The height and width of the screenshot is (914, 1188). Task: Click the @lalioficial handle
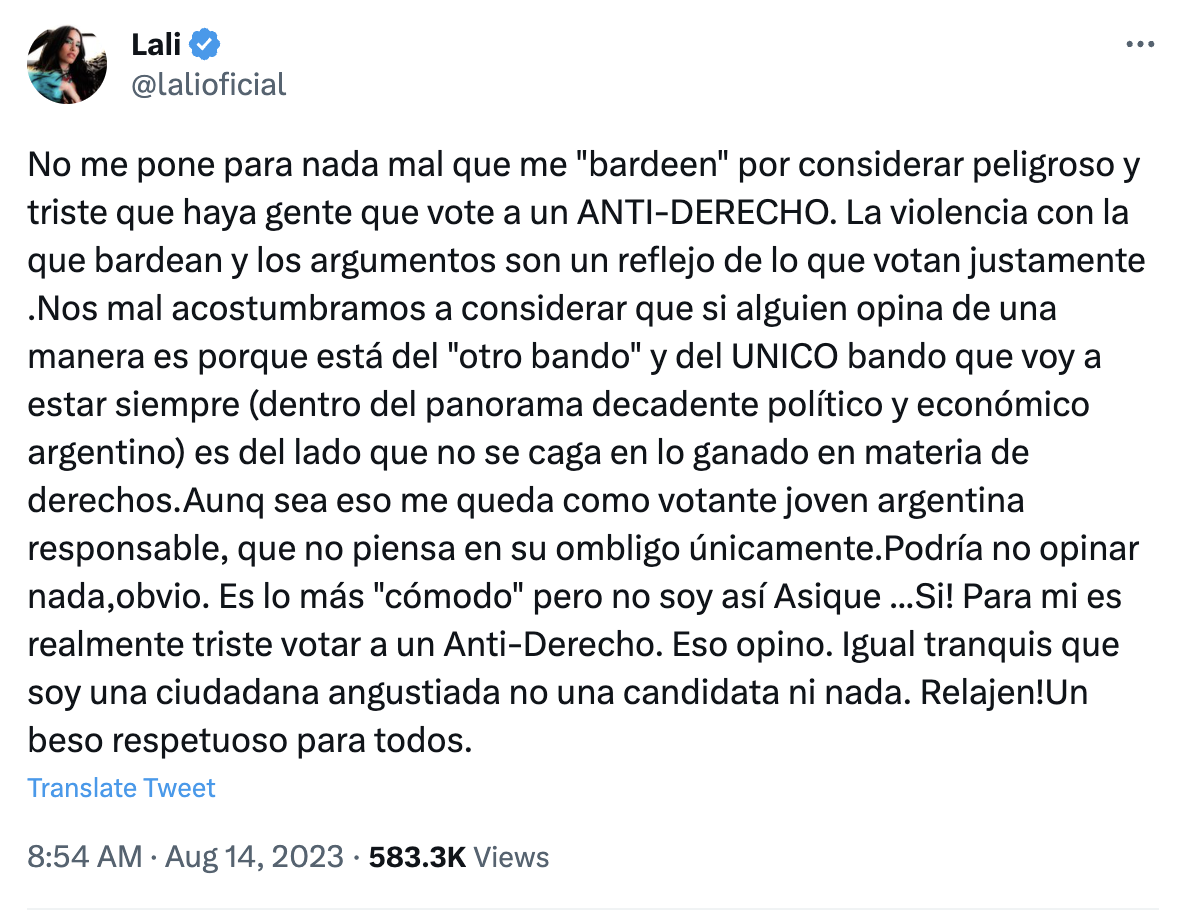[211, 85]
